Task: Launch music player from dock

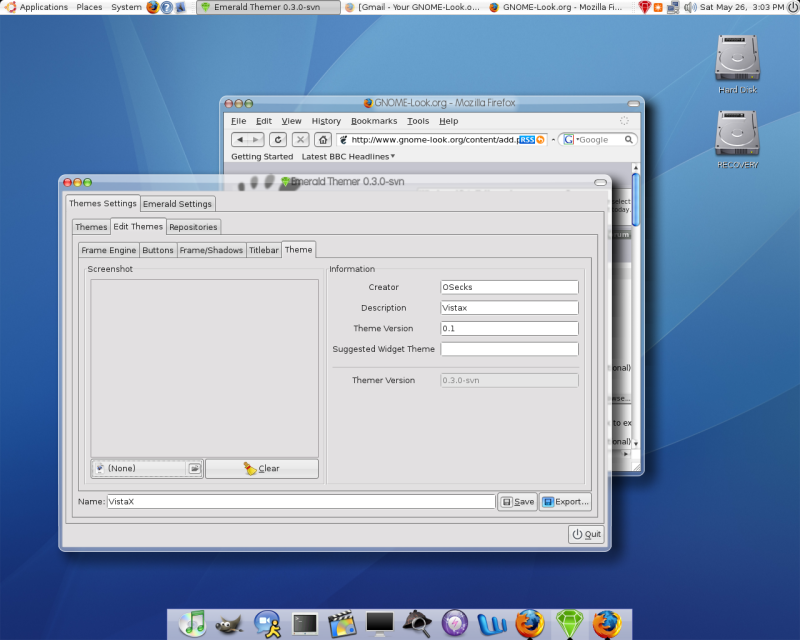Action: click(x=192, y=624)
